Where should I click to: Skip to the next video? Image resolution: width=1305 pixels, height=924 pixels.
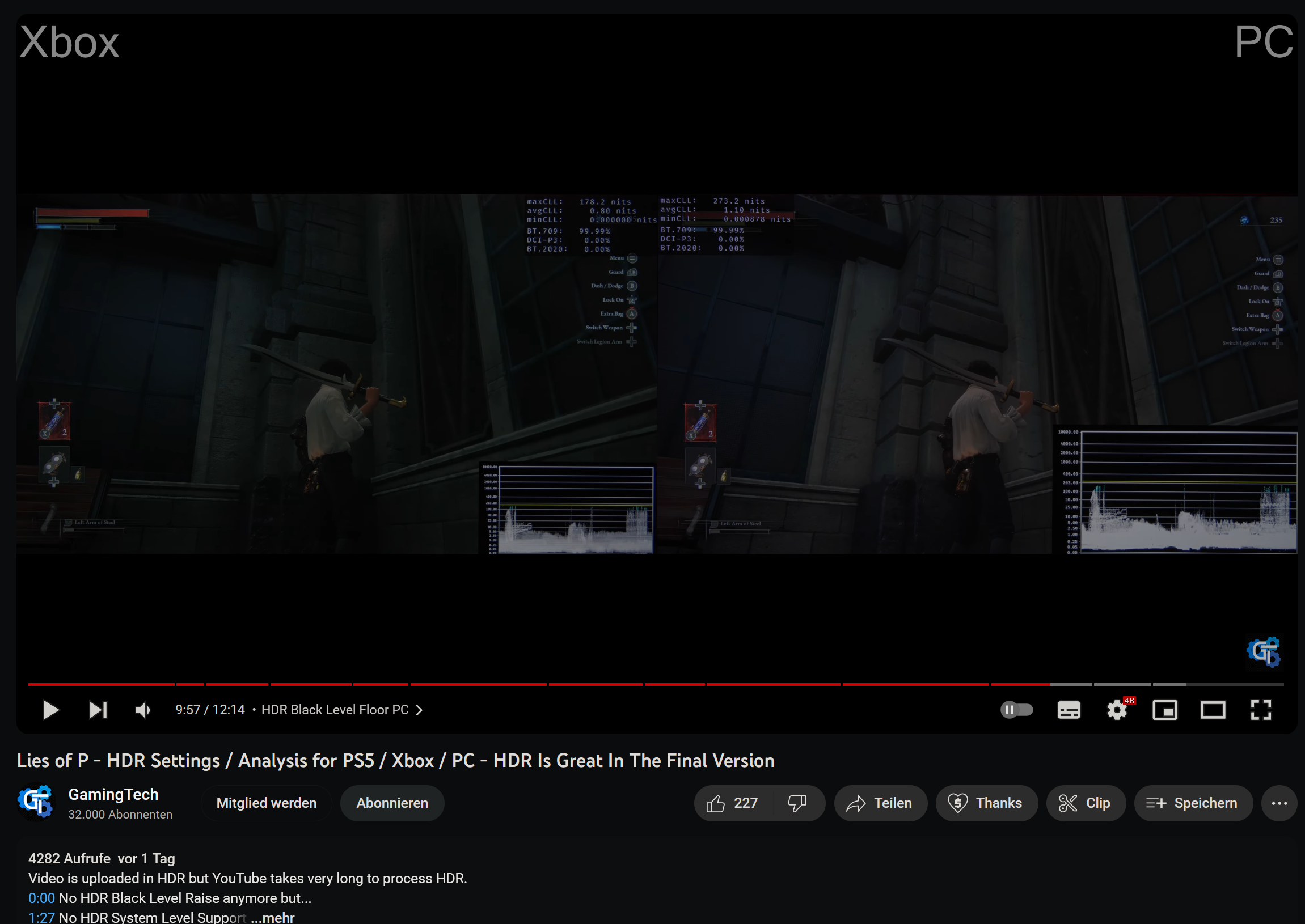(98, 710)
